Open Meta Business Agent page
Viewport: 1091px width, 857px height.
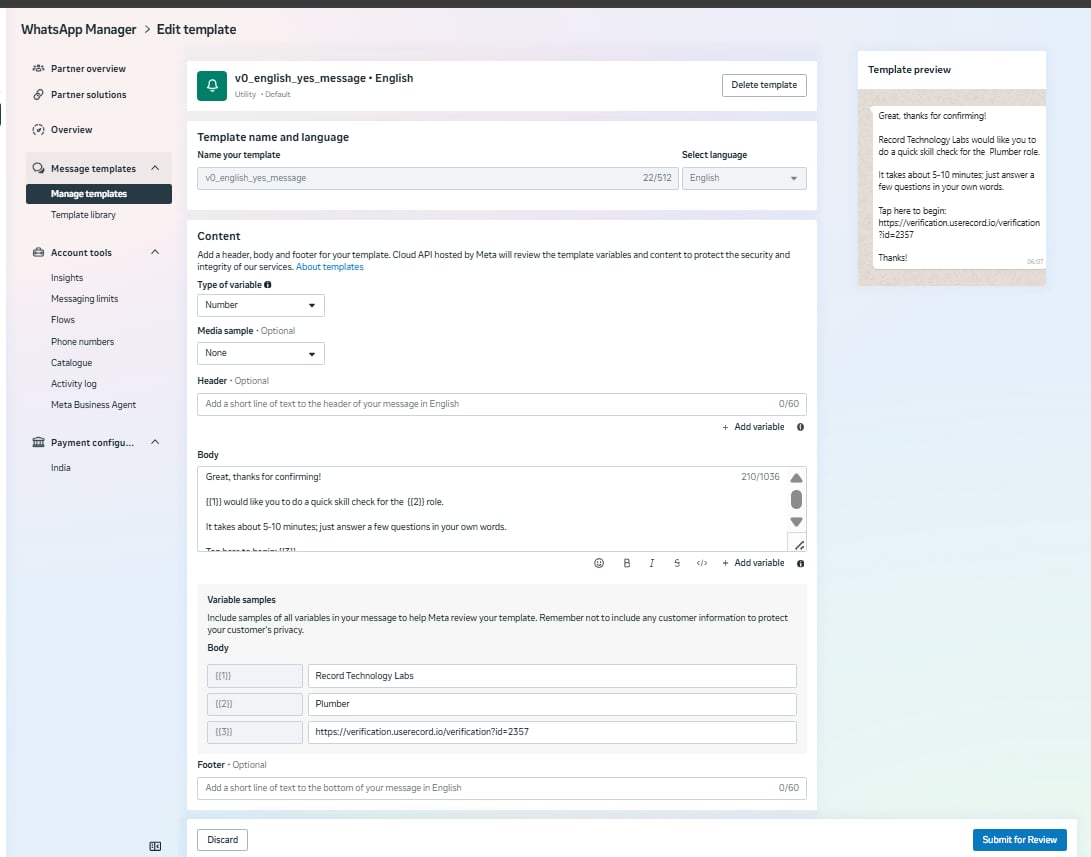pyautogui.click(x=93, y=405)
